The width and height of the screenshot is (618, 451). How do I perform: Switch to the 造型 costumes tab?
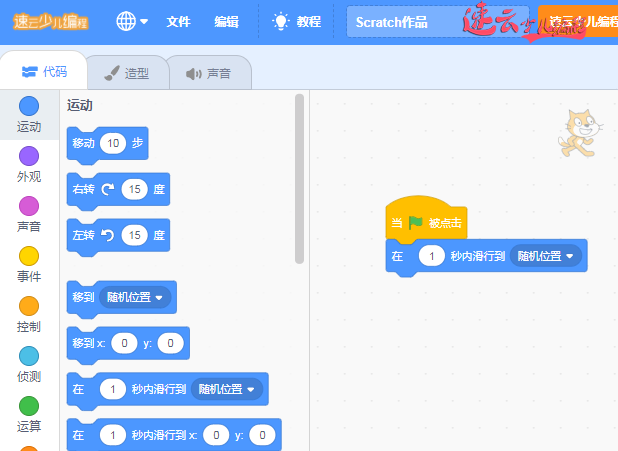click(127, 73)
